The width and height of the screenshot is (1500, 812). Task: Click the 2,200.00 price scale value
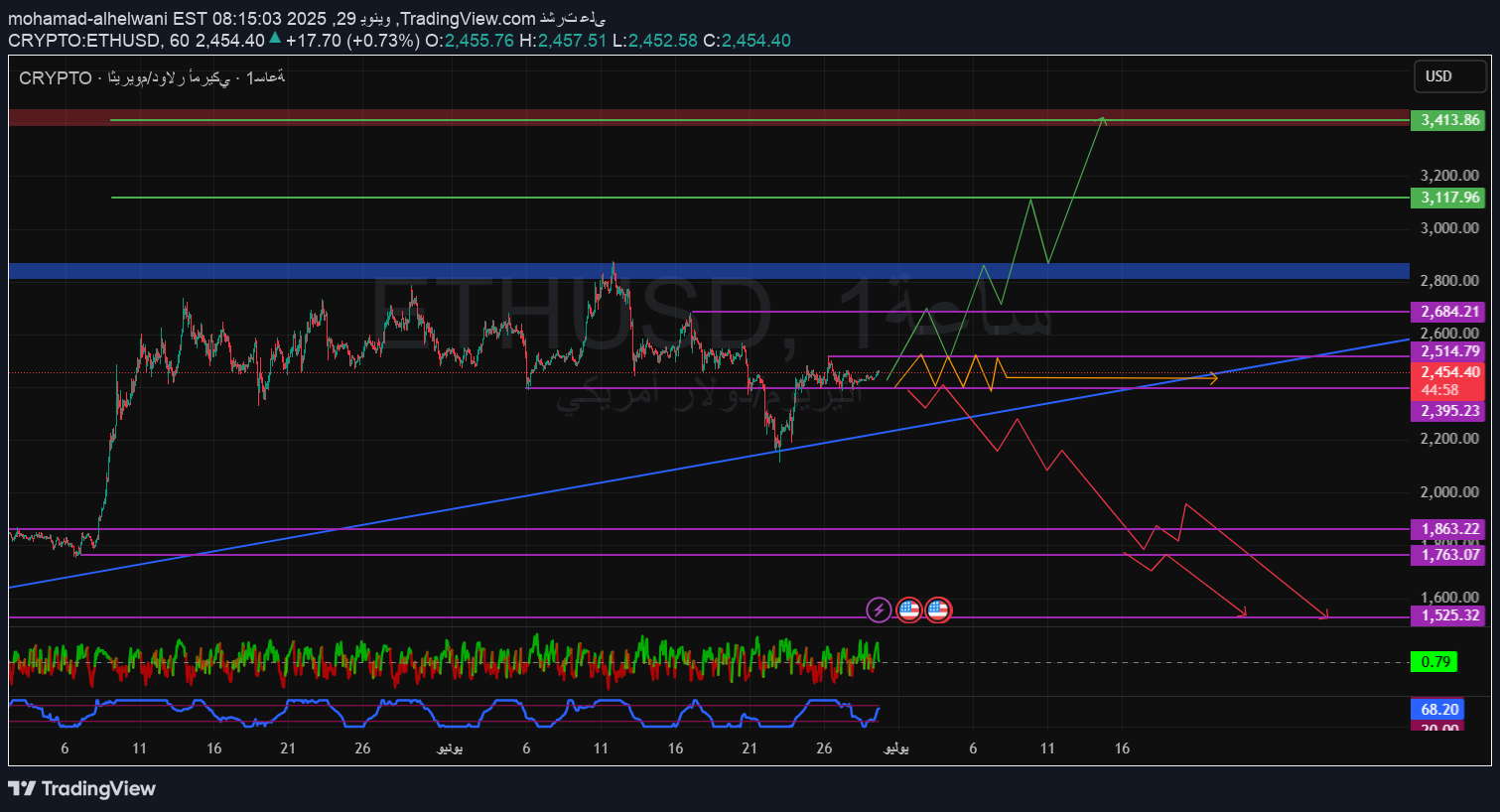pyautogui.click(x=1449, y=439)
